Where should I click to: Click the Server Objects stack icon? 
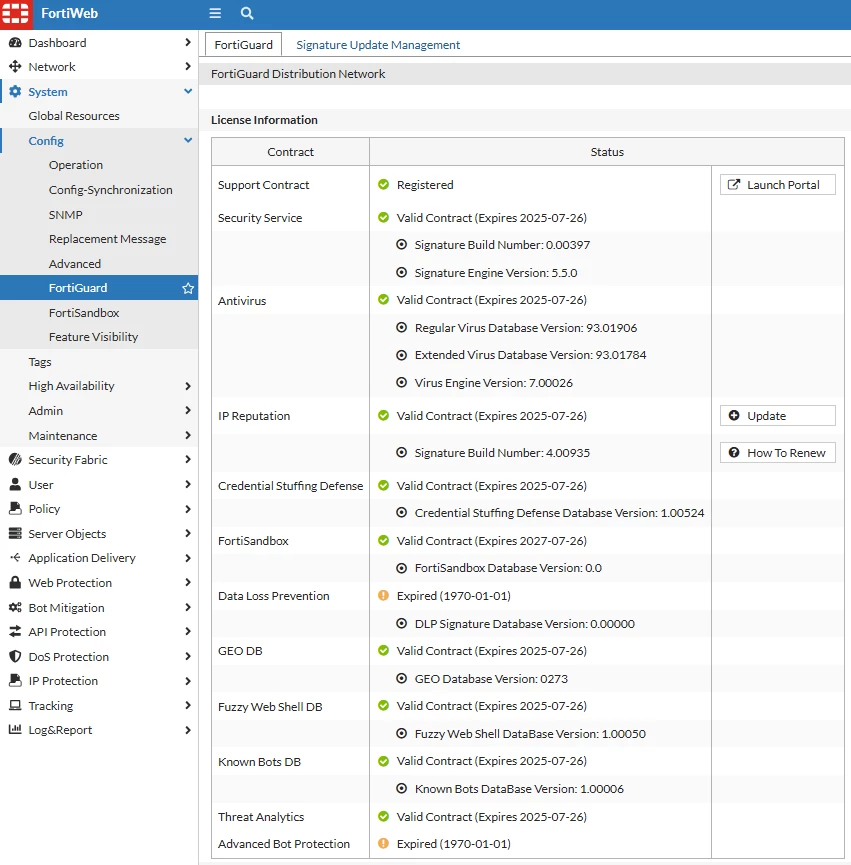tap(15, 533)
